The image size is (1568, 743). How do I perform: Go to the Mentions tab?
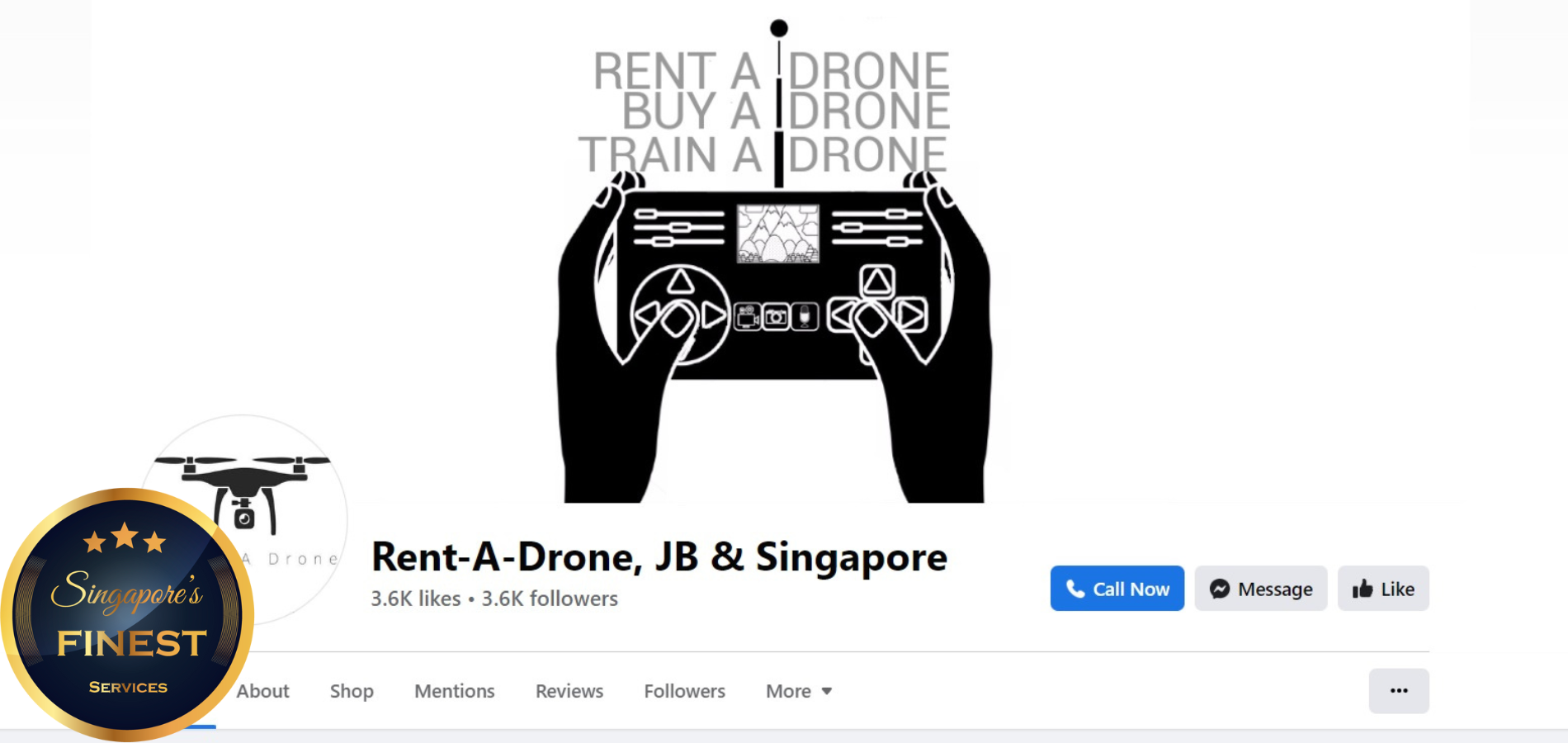coord(454,691)
